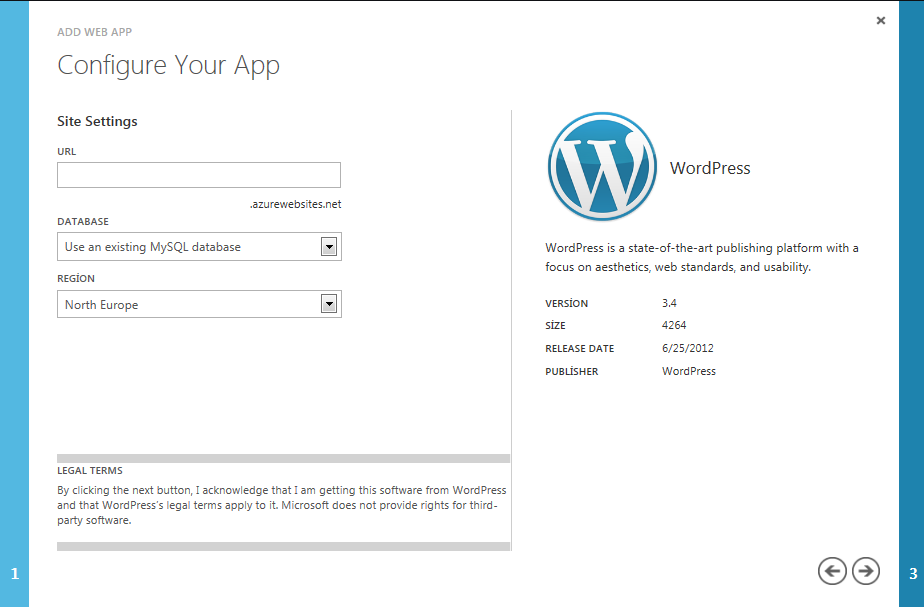924x607 pixels.
Task: Click the version value 3.4
Action: point(669,303)
